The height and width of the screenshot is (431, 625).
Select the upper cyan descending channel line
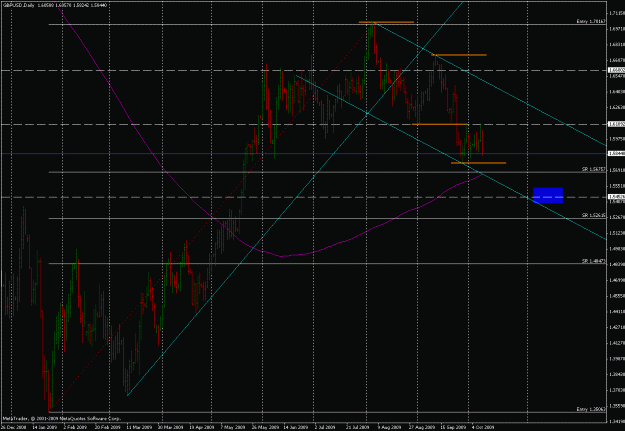pyautogui.click(x=490, y=85)
